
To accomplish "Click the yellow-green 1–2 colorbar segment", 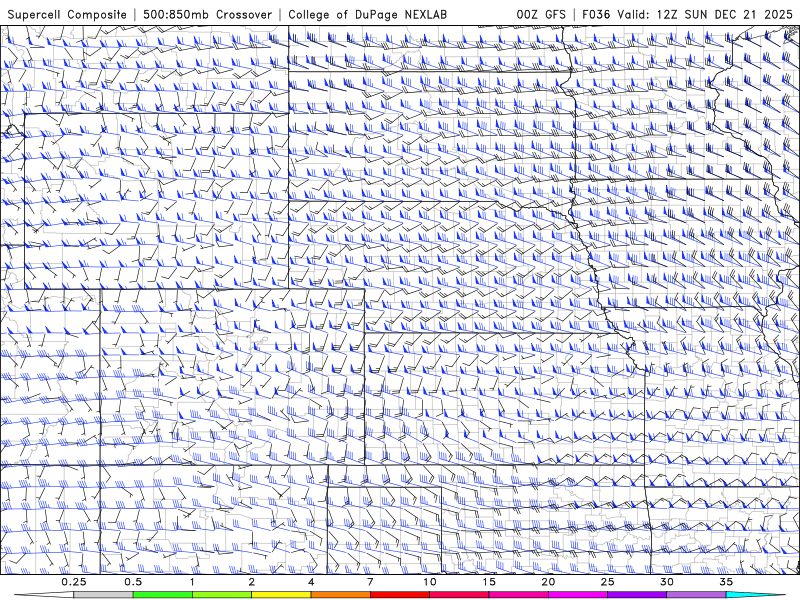I will (x=222, y=595).
